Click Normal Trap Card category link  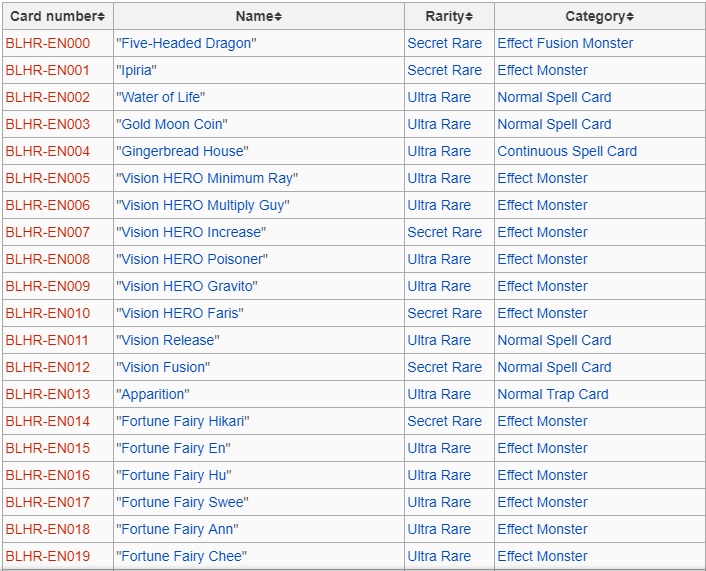(552, 394)
